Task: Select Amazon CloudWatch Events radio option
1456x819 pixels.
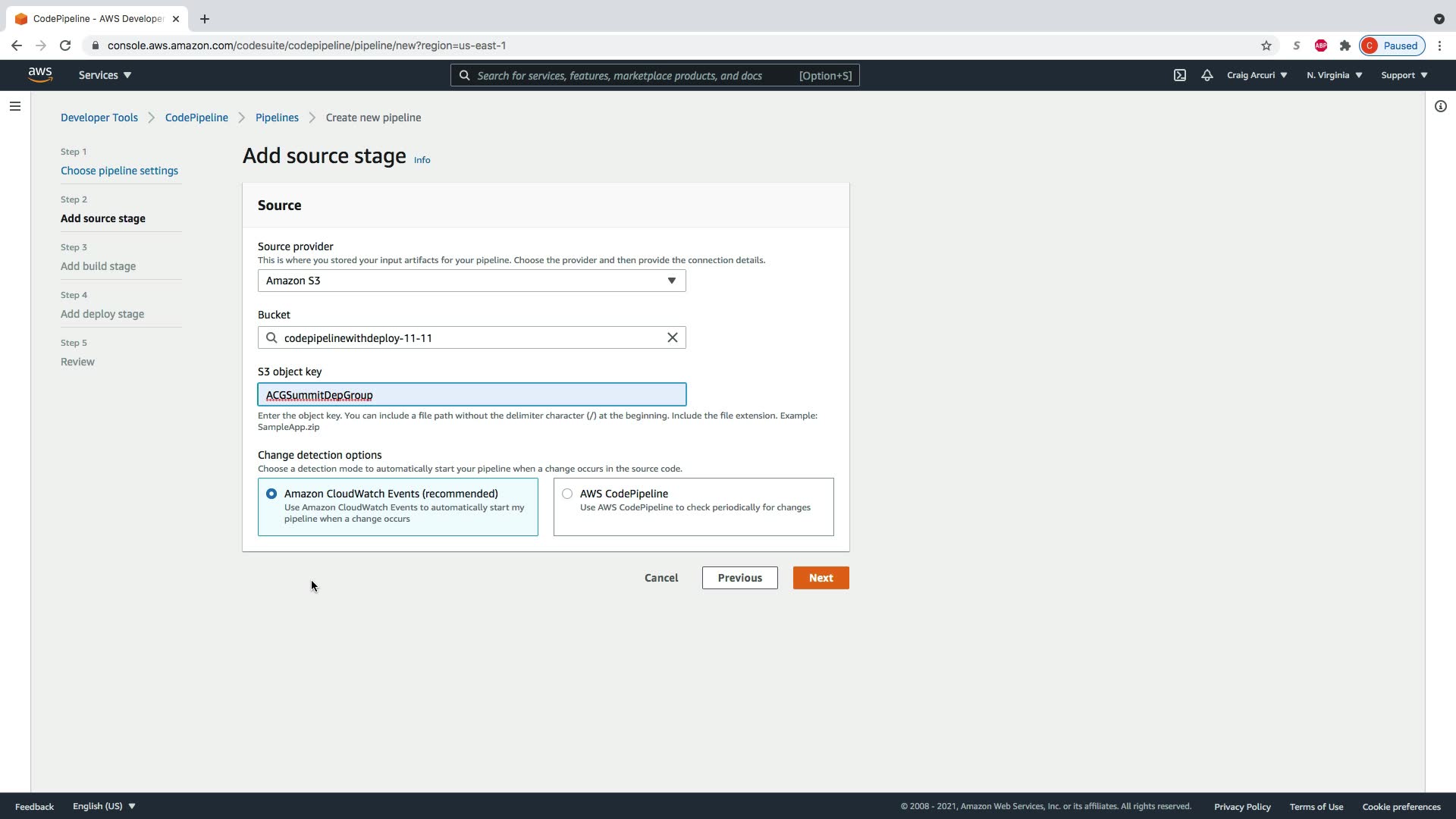Action: click(x=271, y=494)
